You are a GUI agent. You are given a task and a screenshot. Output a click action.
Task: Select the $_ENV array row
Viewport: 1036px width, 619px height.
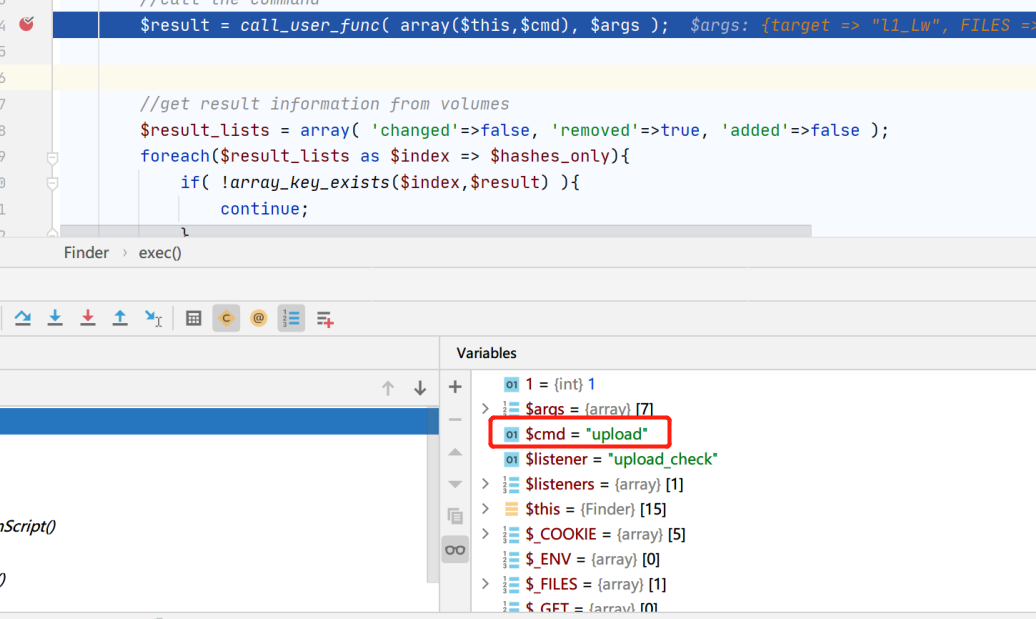[753, 560]
